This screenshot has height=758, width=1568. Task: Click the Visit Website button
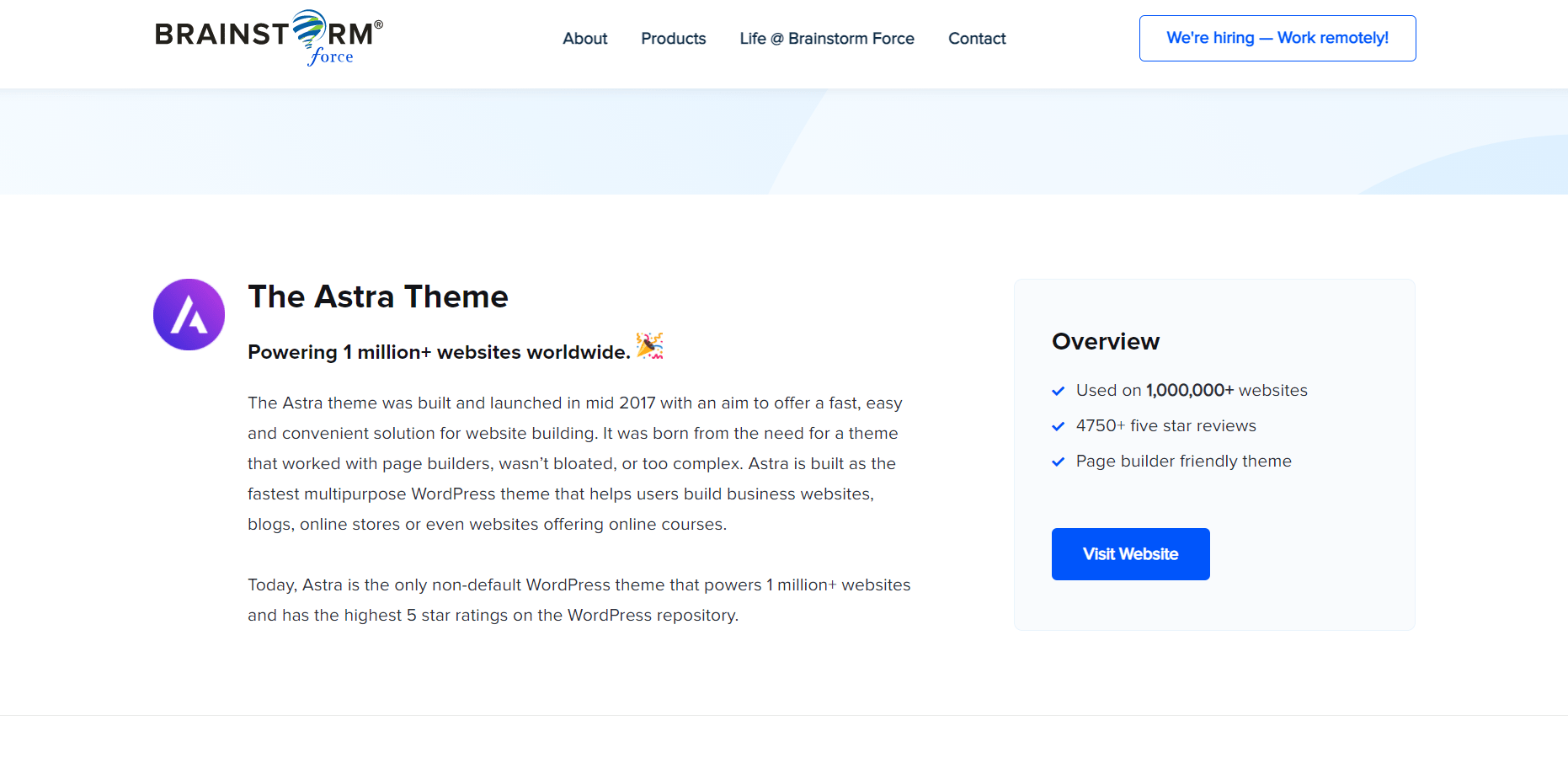tap(1131, 554)
